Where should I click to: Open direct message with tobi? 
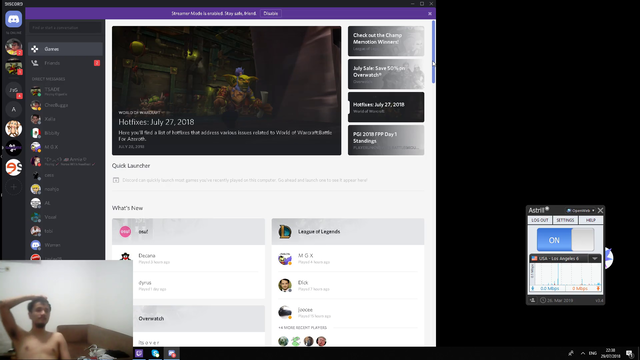pos(65,231)
